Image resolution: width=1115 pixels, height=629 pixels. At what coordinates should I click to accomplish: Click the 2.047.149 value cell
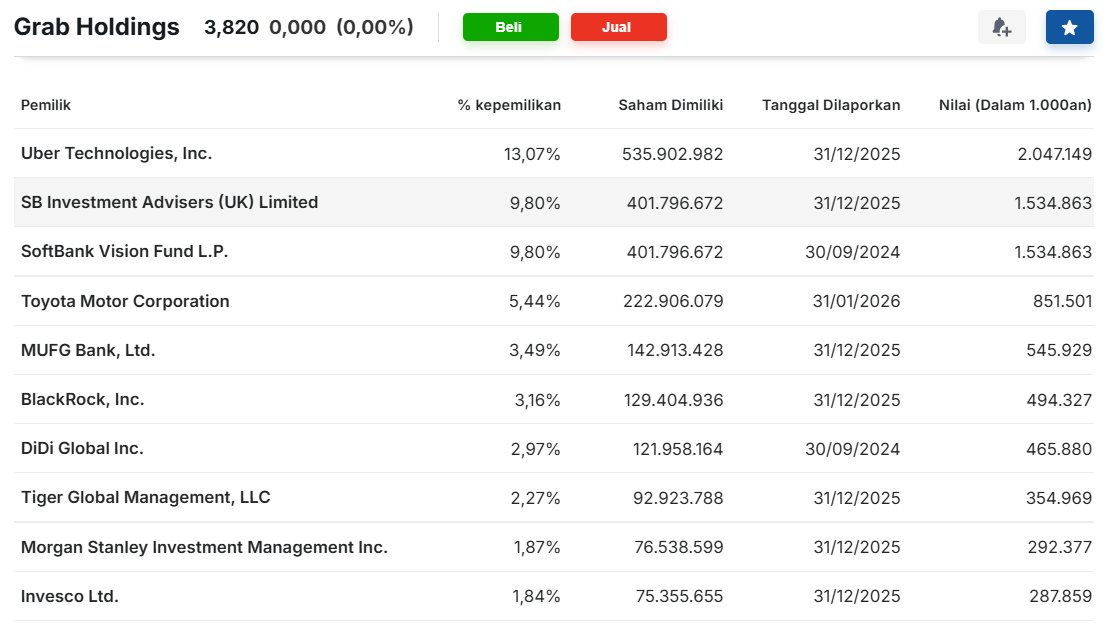coord(1055,154)
